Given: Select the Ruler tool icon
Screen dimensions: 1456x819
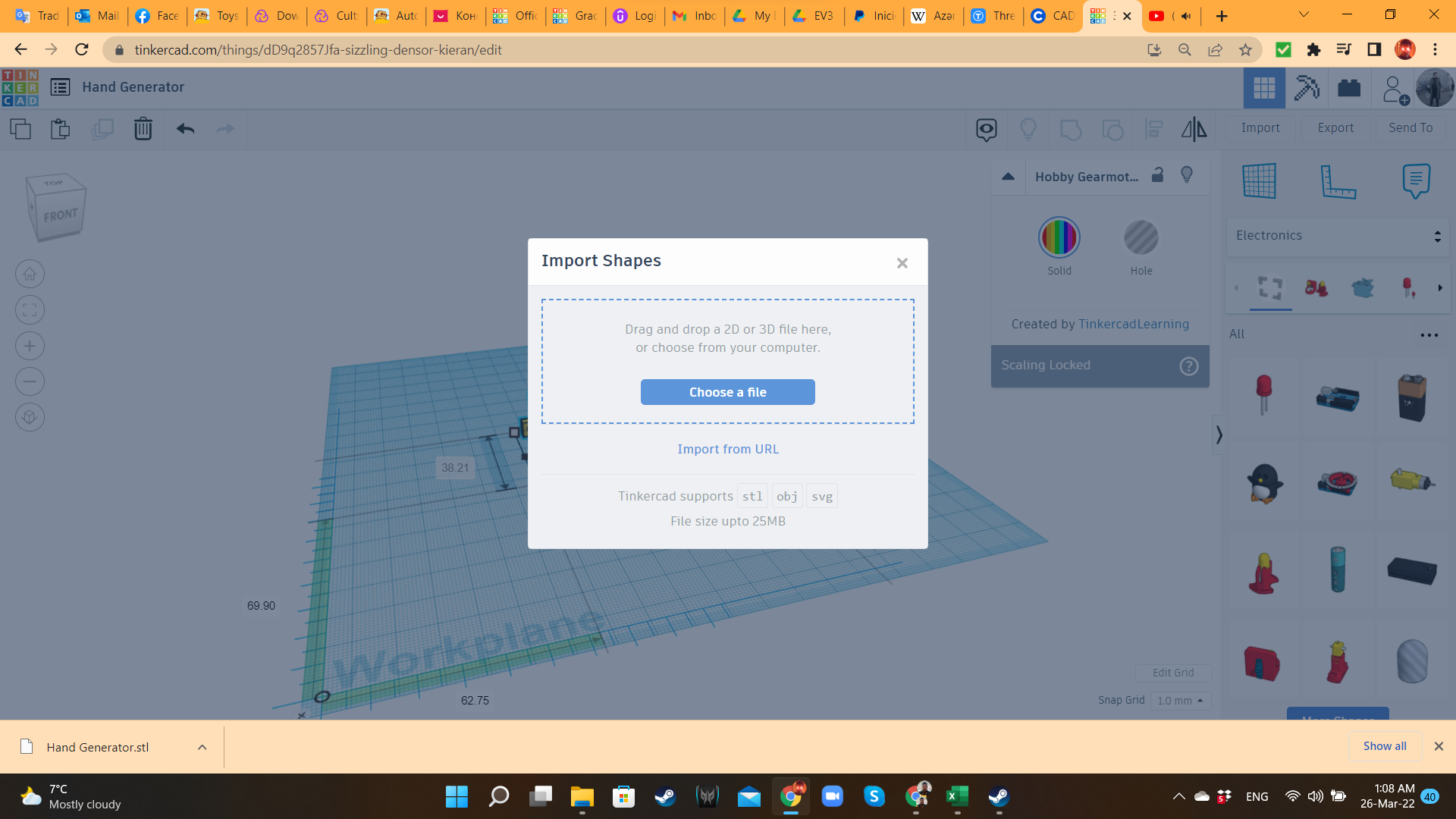Looking at the screenshot, I should (x=1338, y=181).
